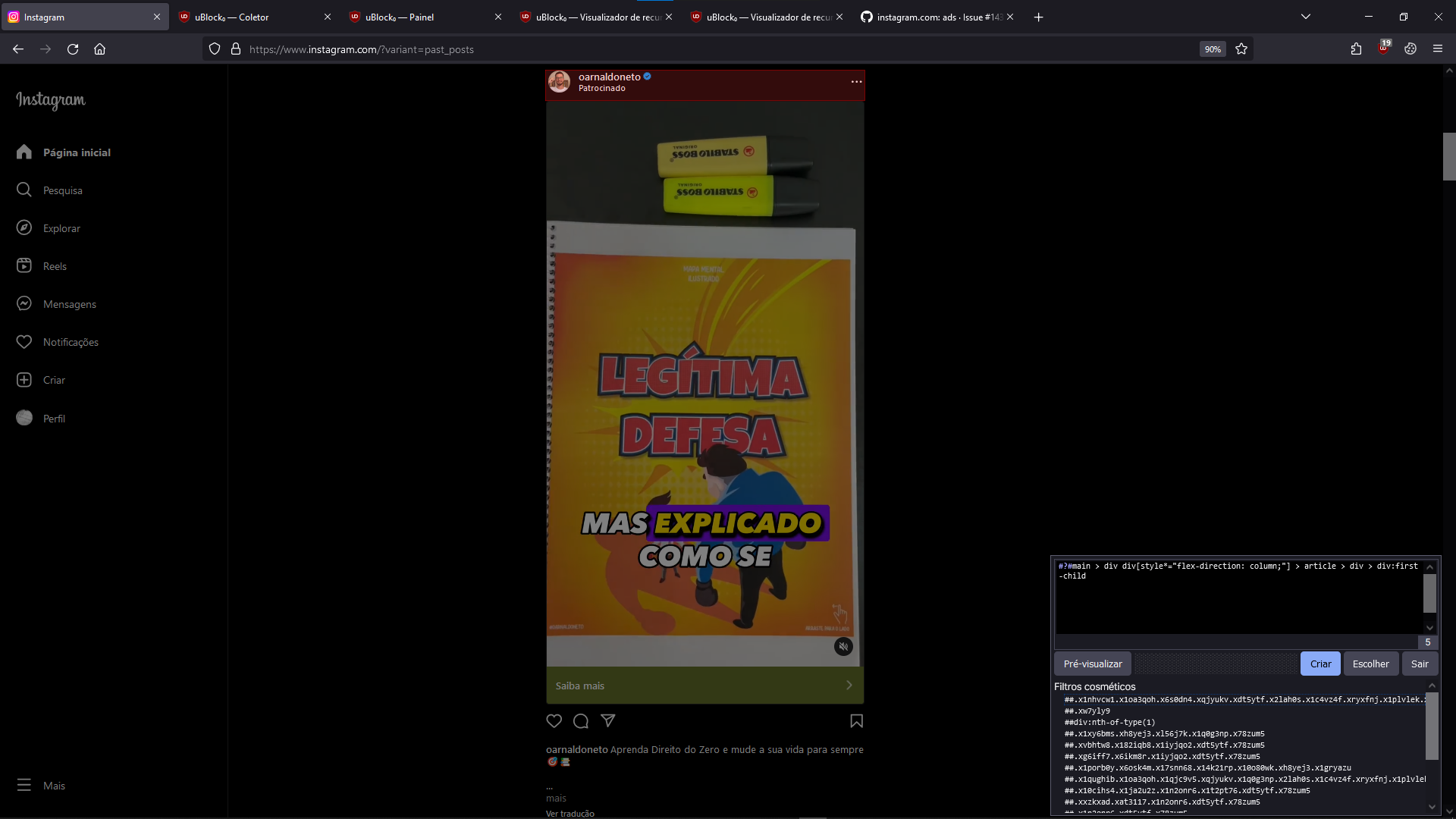Open uBlock Origin extension icon in toolbar

point(1383,49)
